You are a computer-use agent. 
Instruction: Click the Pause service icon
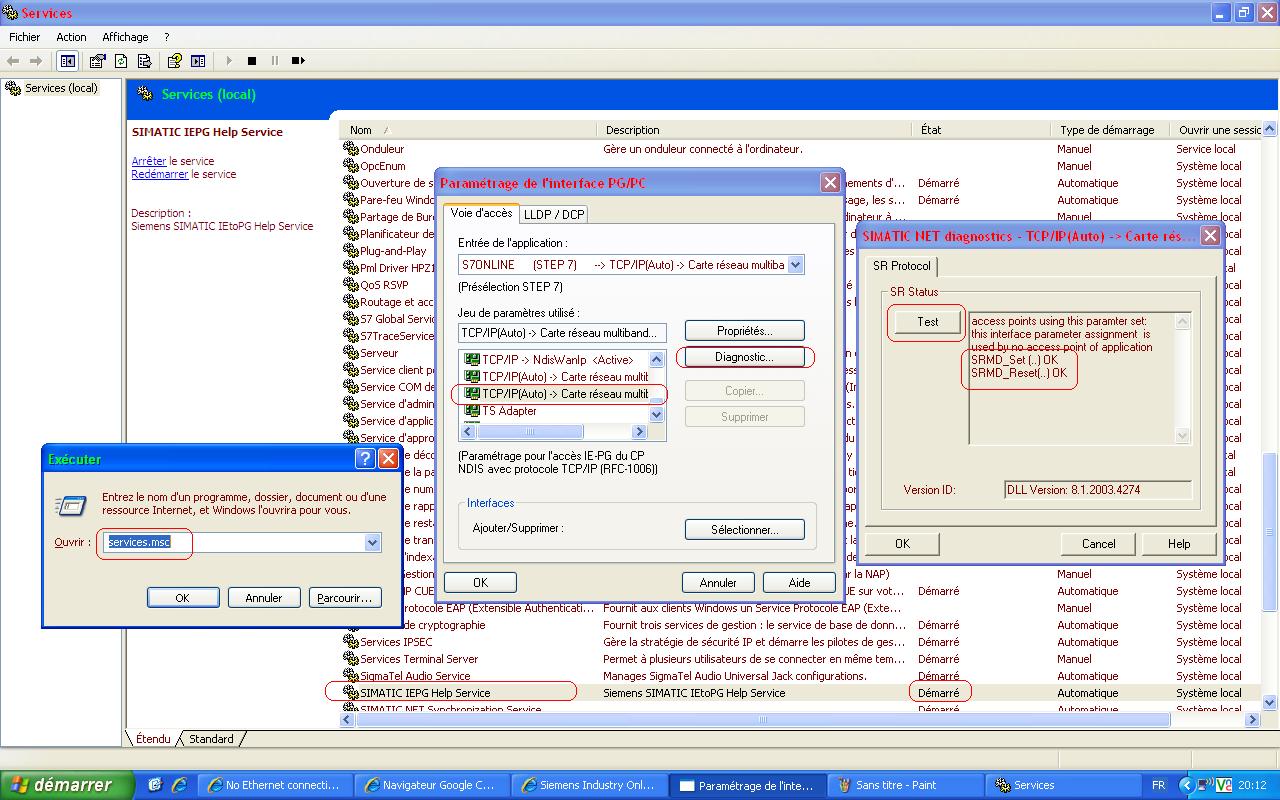tap(275, 61)
